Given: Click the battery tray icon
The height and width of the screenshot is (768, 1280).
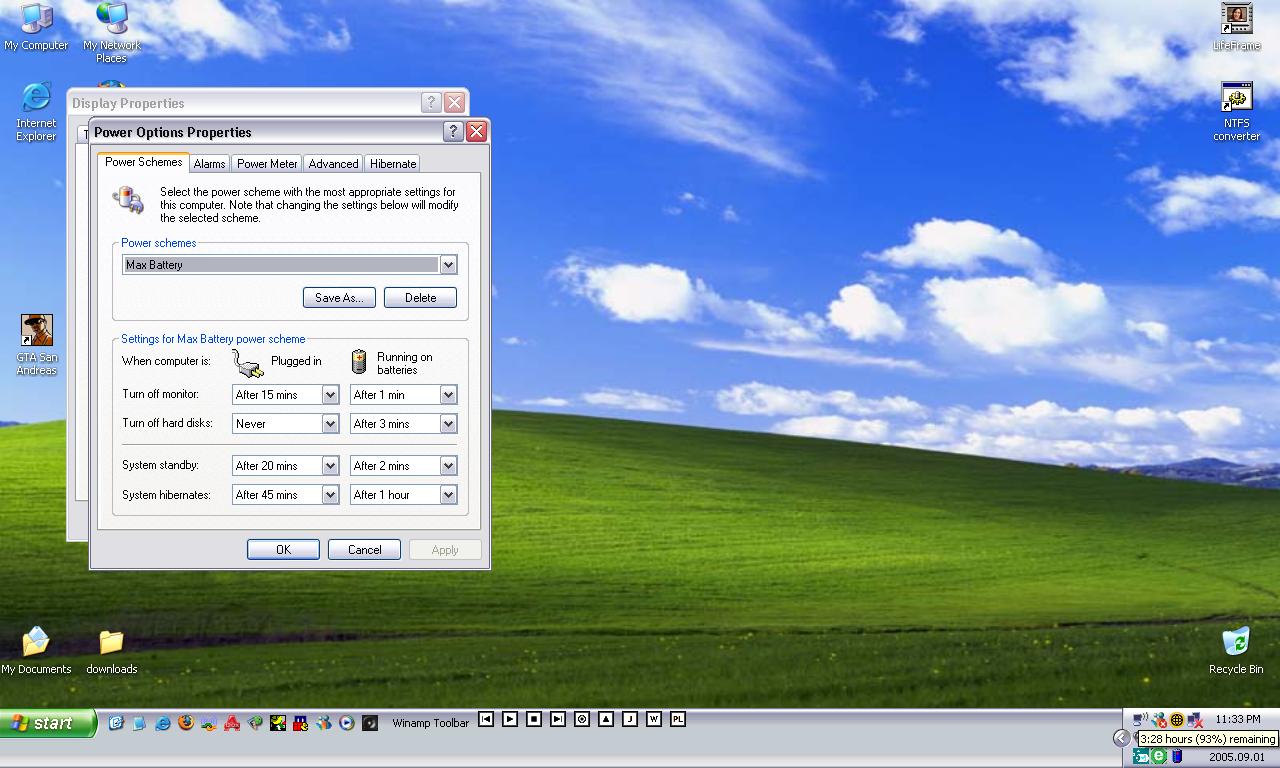Looking at the screenshot, I should click(1177, 756).
